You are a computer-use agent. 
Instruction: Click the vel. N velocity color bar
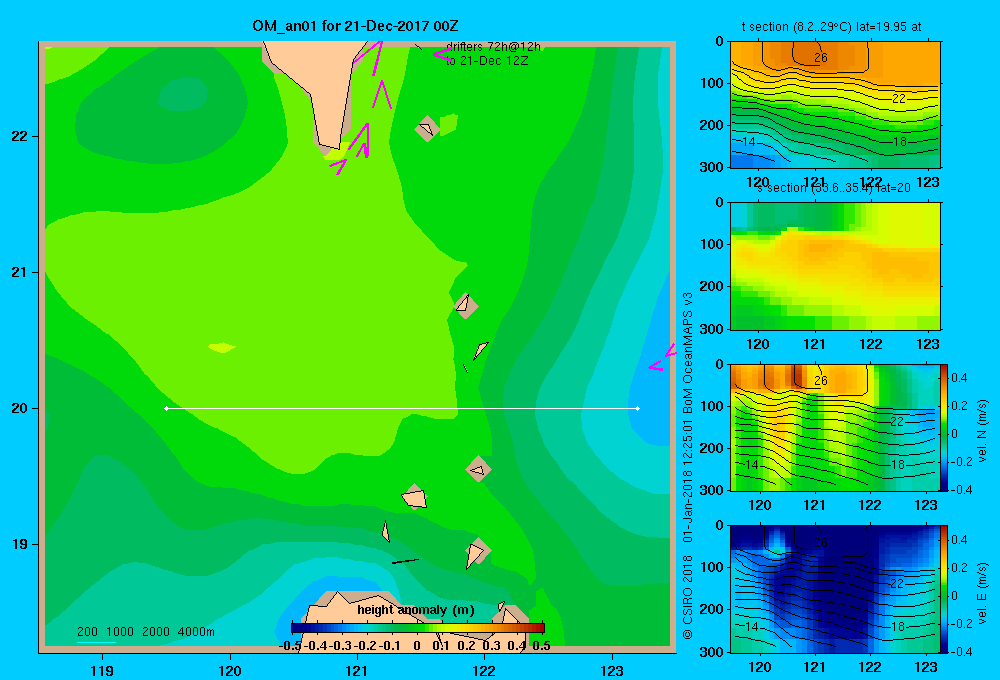945,427
